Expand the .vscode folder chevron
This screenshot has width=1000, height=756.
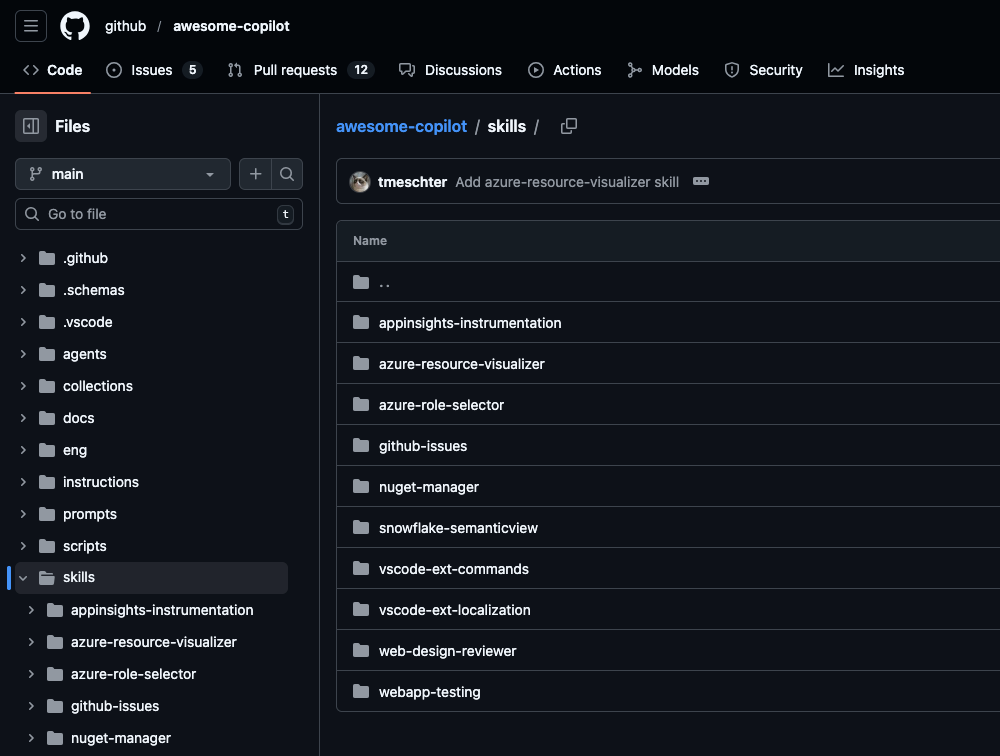click(x=23, y=322)
